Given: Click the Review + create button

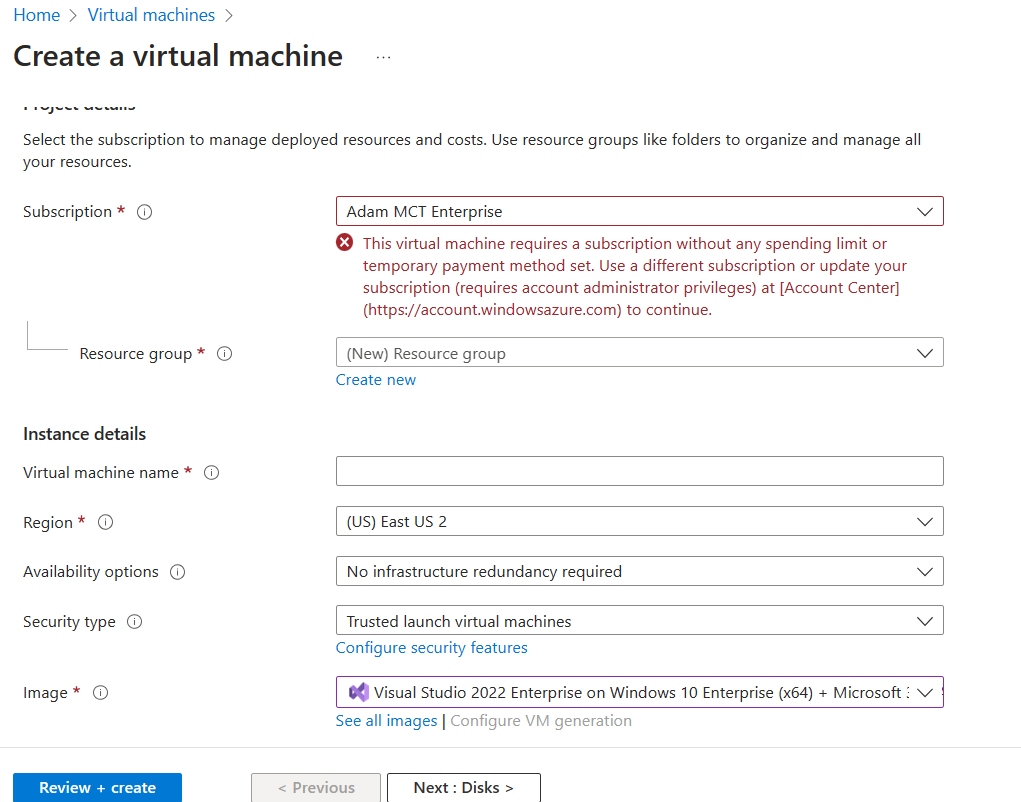Looking at the screenshot, I should click(97, 788).
